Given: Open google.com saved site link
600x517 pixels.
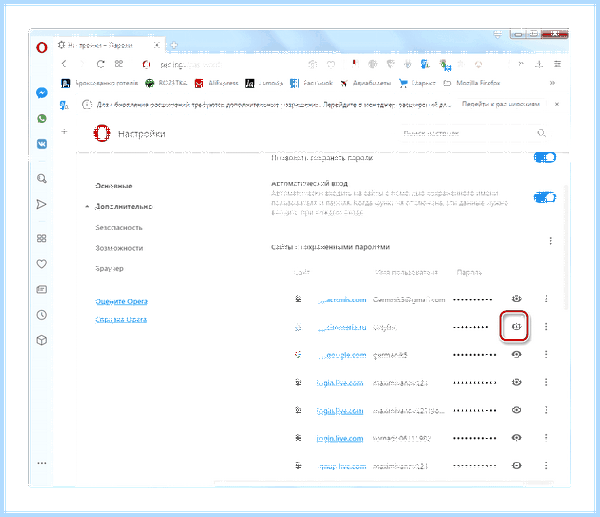Looking at the screenshot, I should point(342,355).
